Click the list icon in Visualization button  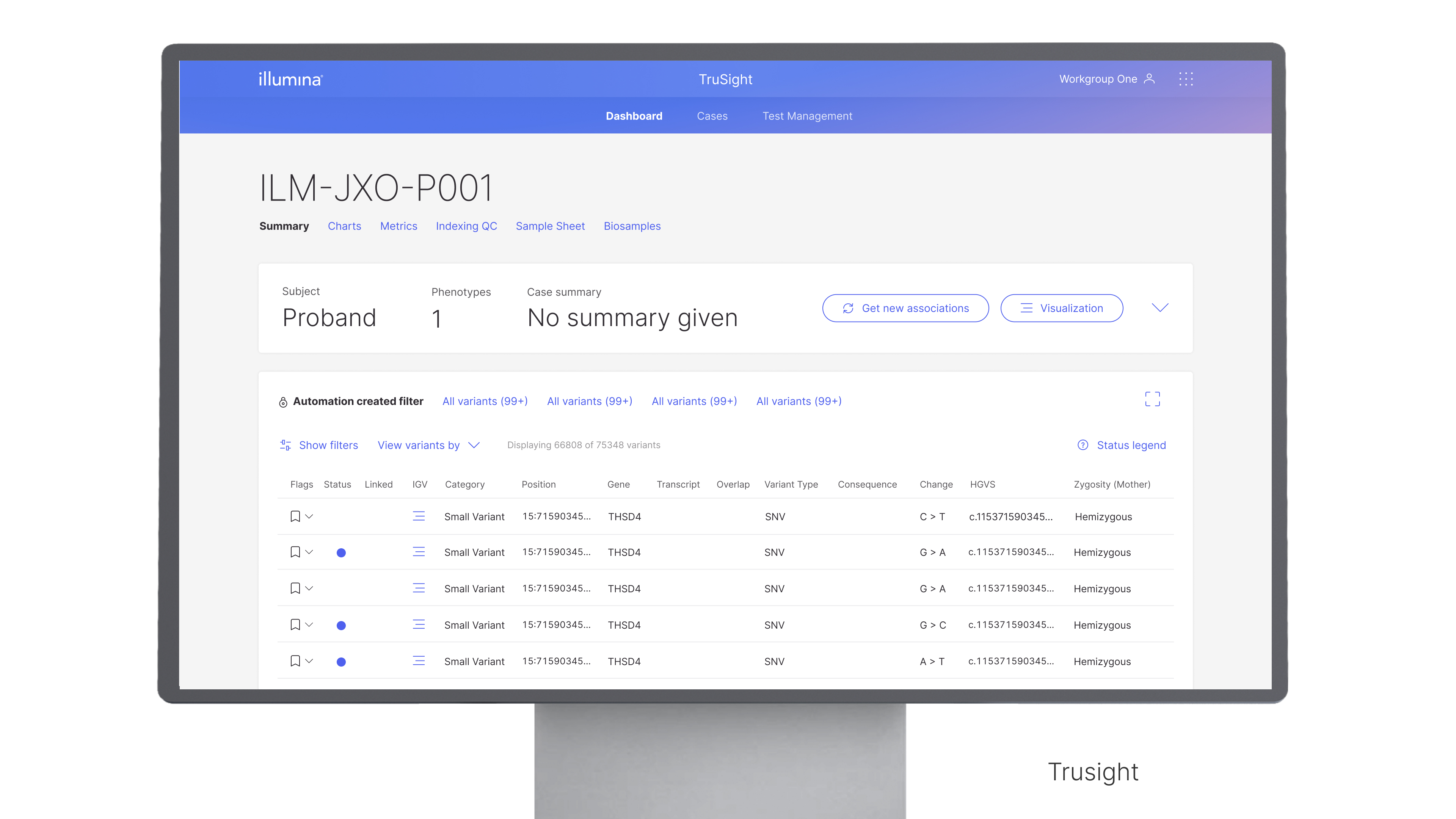pos(1026,308)
